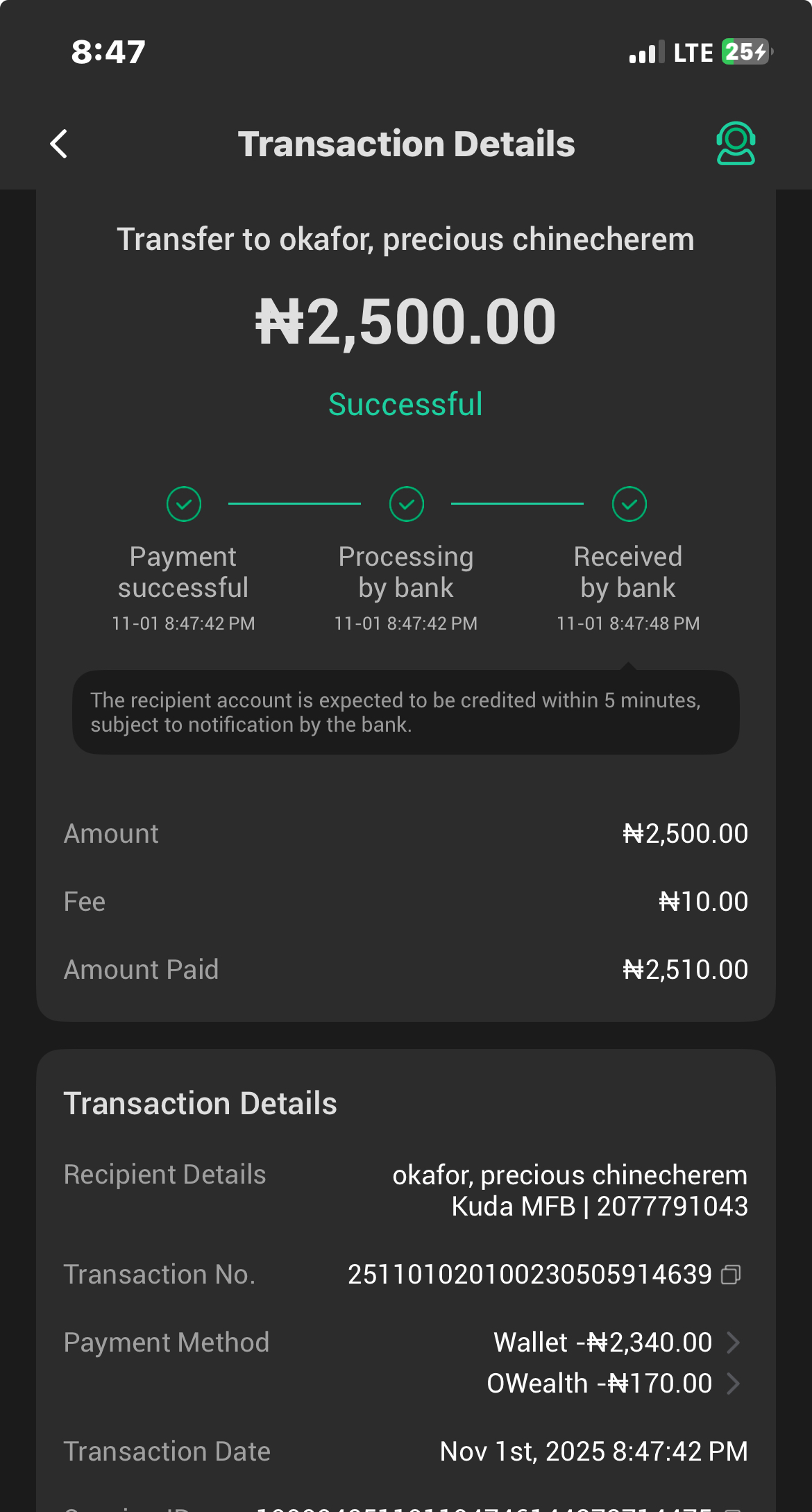This screenshot has height=1512, width=812.
Task: Open the OWealth -₦170.00 payment entry
Action: (x=600, y=1384)
